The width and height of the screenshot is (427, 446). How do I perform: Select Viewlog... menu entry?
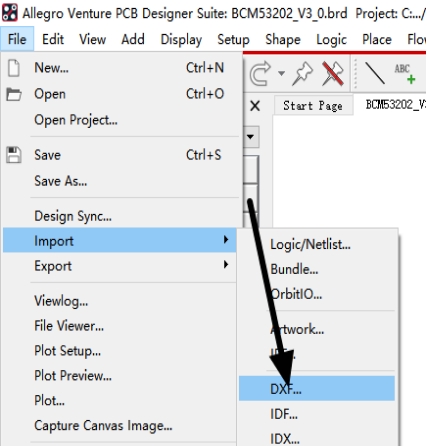(x=120, y=301)
